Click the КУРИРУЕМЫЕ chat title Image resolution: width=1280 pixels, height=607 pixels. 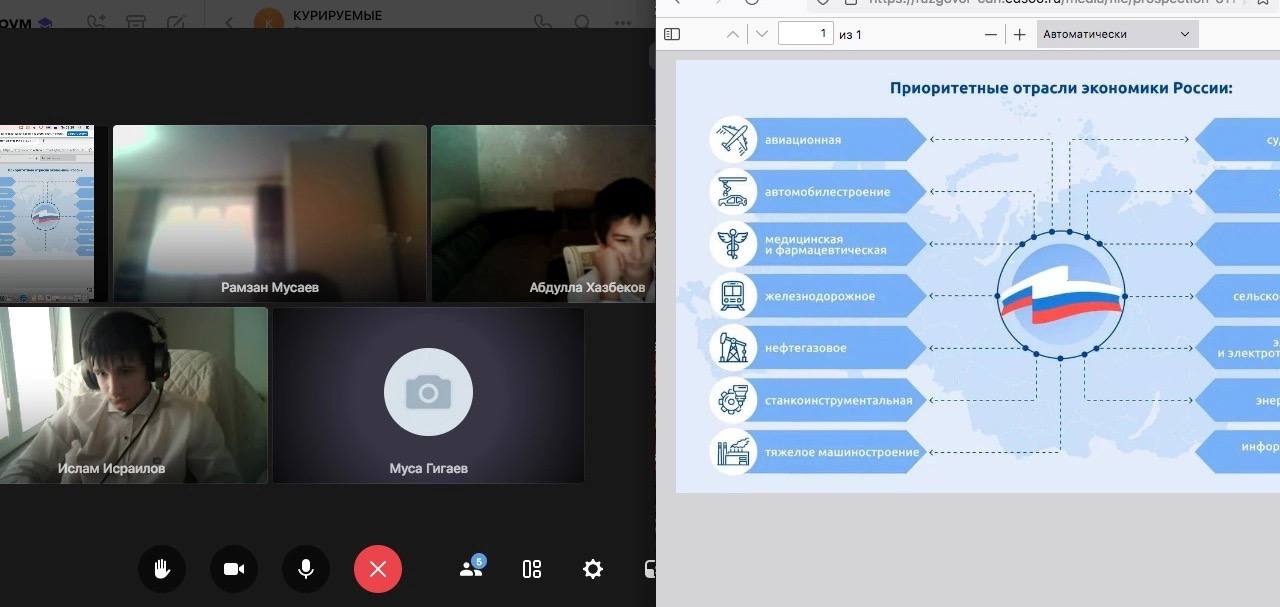tap(338, 16)
